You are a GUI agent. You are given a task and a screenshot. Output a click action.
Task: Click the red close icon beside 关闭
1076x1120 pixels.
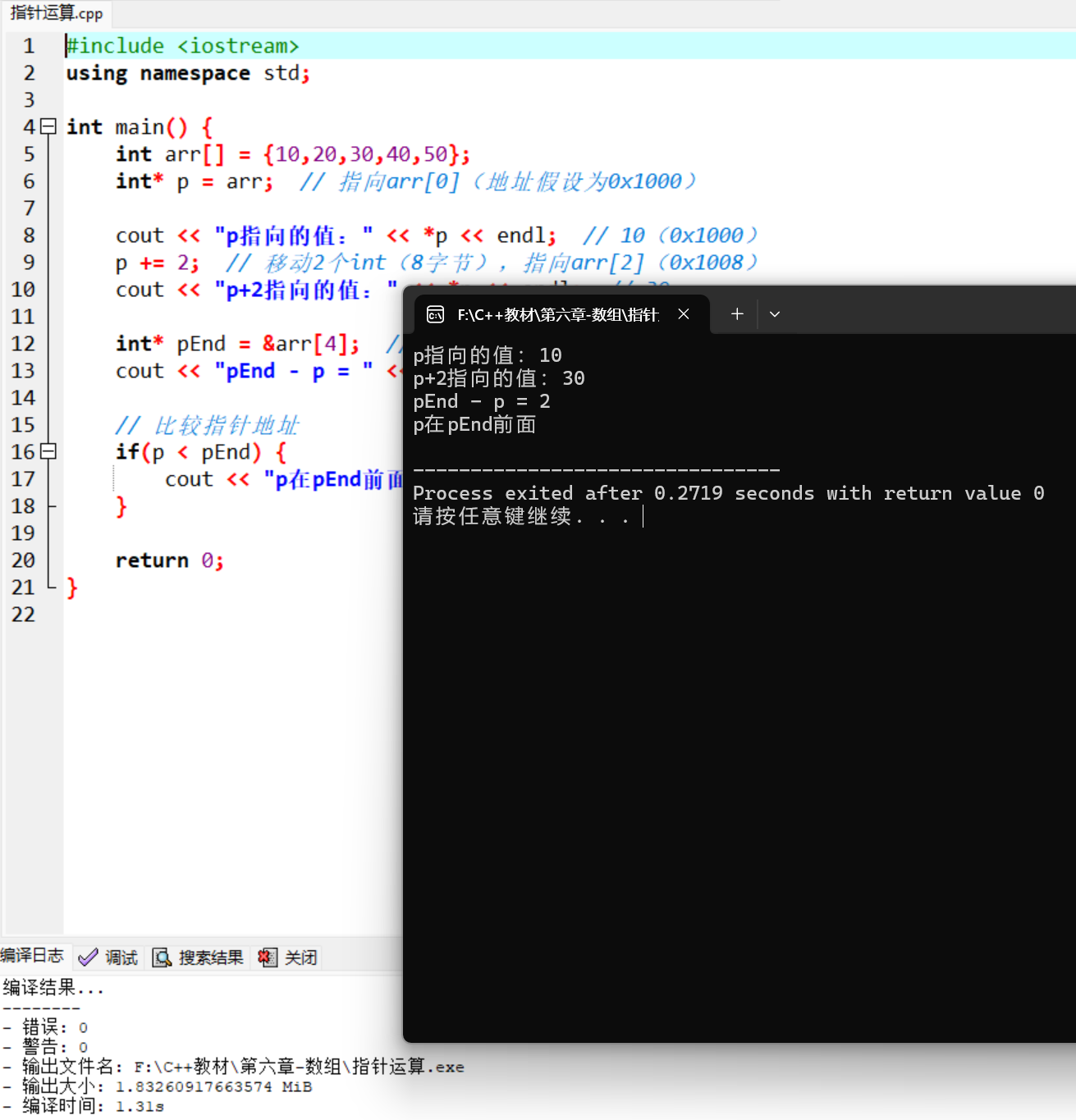point(267,958)
